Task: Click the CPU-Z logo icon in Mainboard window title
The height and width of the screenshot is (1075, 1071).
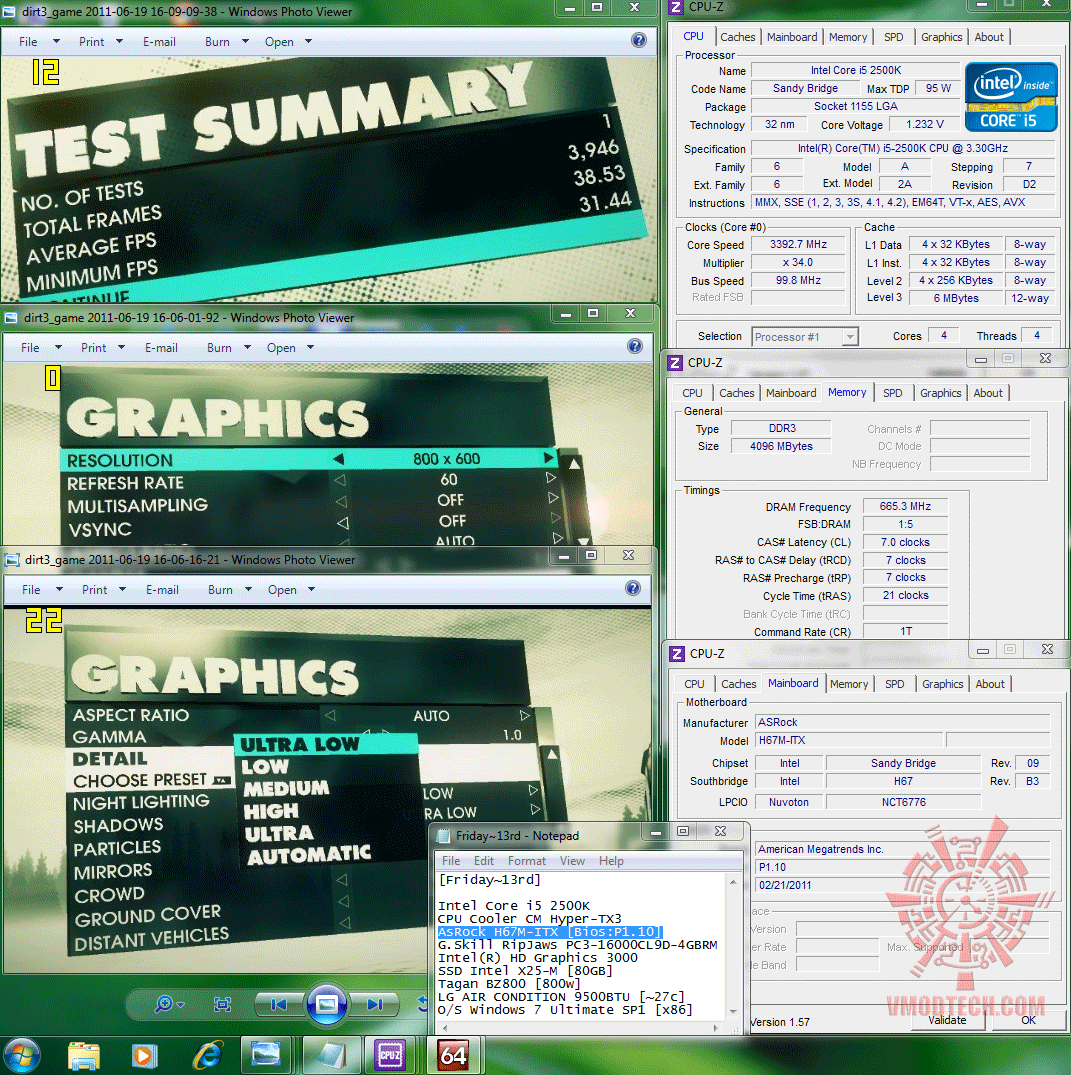Action: (x=677, y=653)
